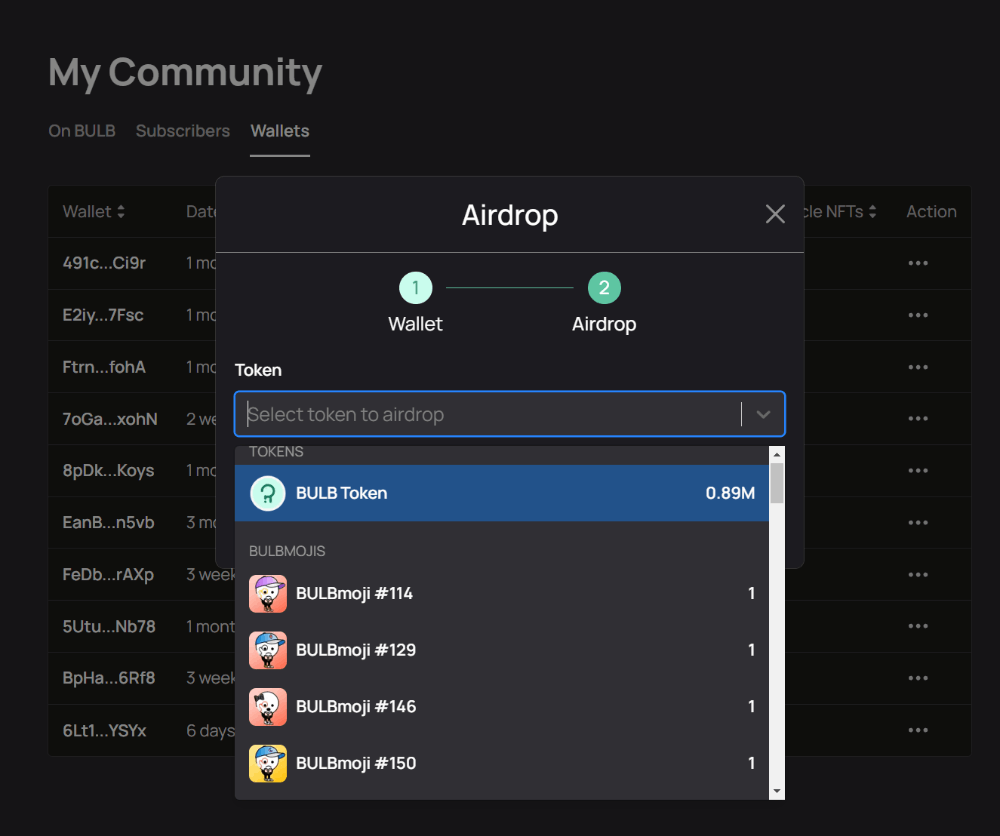
Task: Open actions menu for wallet 6Lt1...YSYx
Action: pos(918,730)
